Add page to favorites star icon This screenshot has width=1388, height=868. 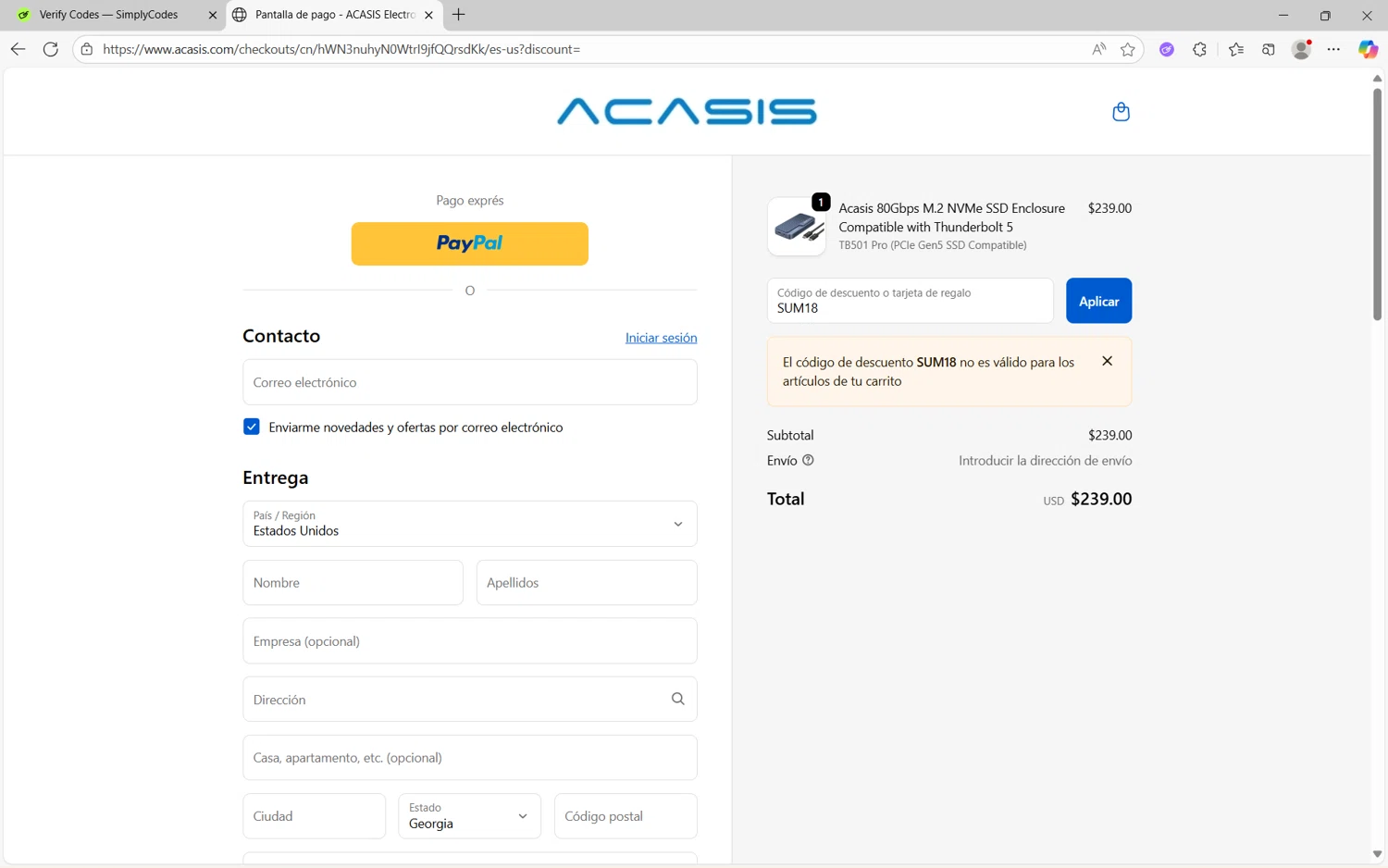[x=1127, y=49]
